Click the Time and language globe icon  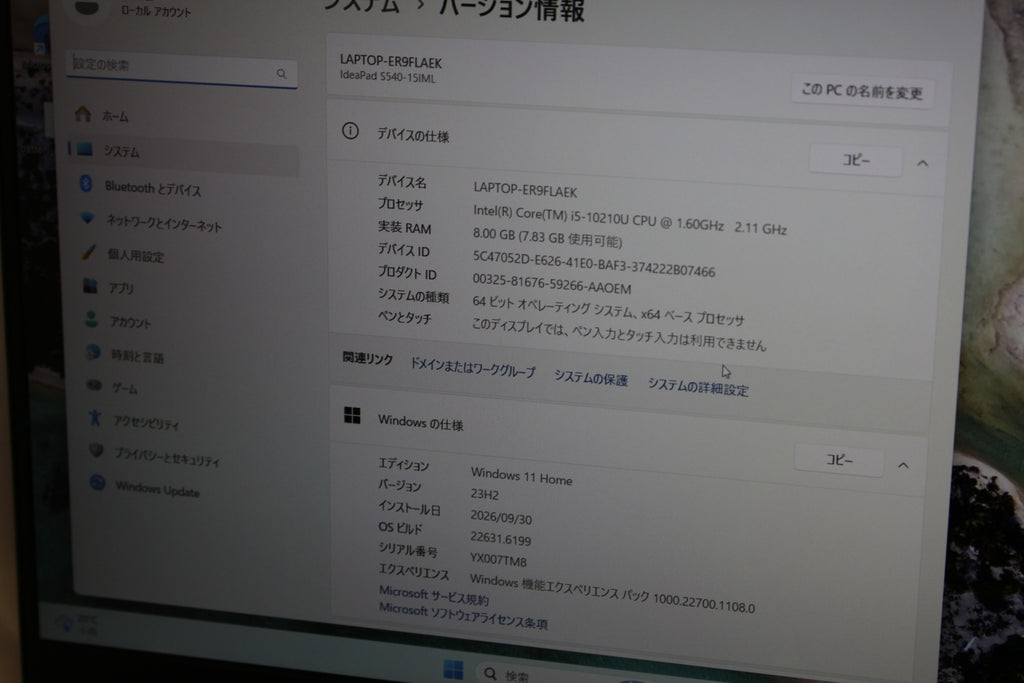pos(93,353)
